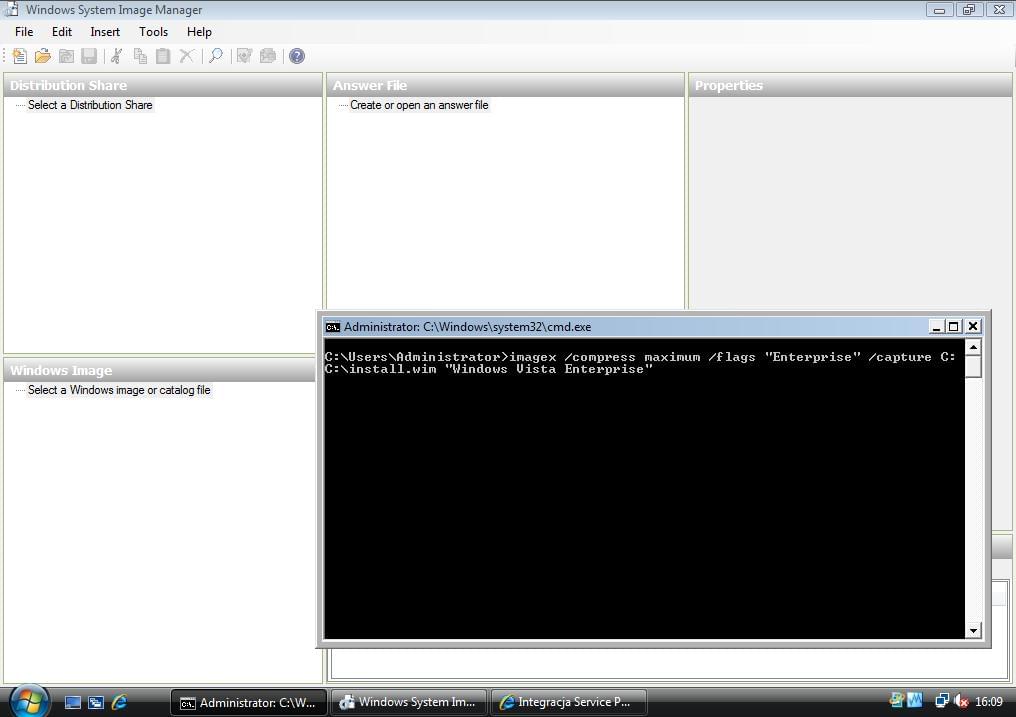Click the Paste clipboard icon in toolbar

(x=163, y=56)
